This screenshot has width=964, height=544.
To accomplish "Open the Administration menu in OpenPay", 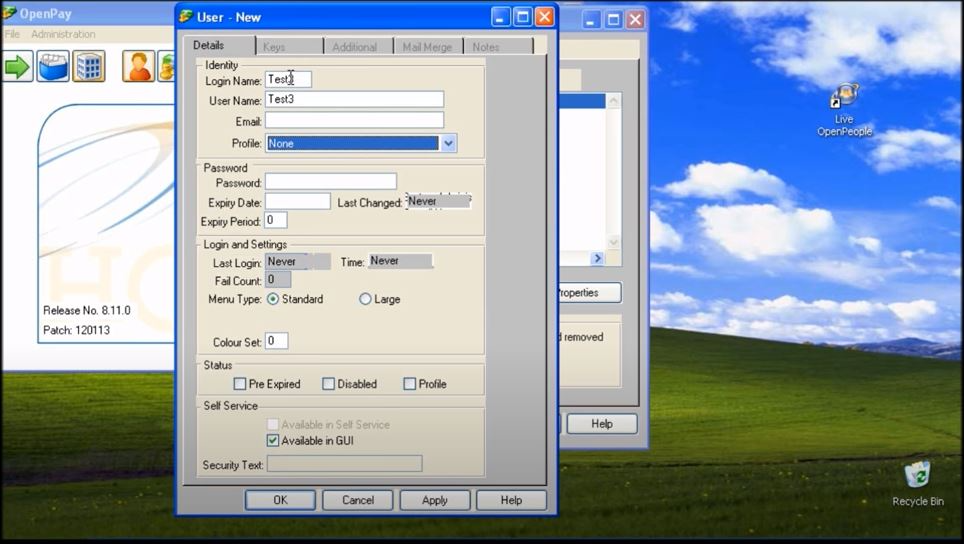I will pyautogui.click(x=63, y=34).
